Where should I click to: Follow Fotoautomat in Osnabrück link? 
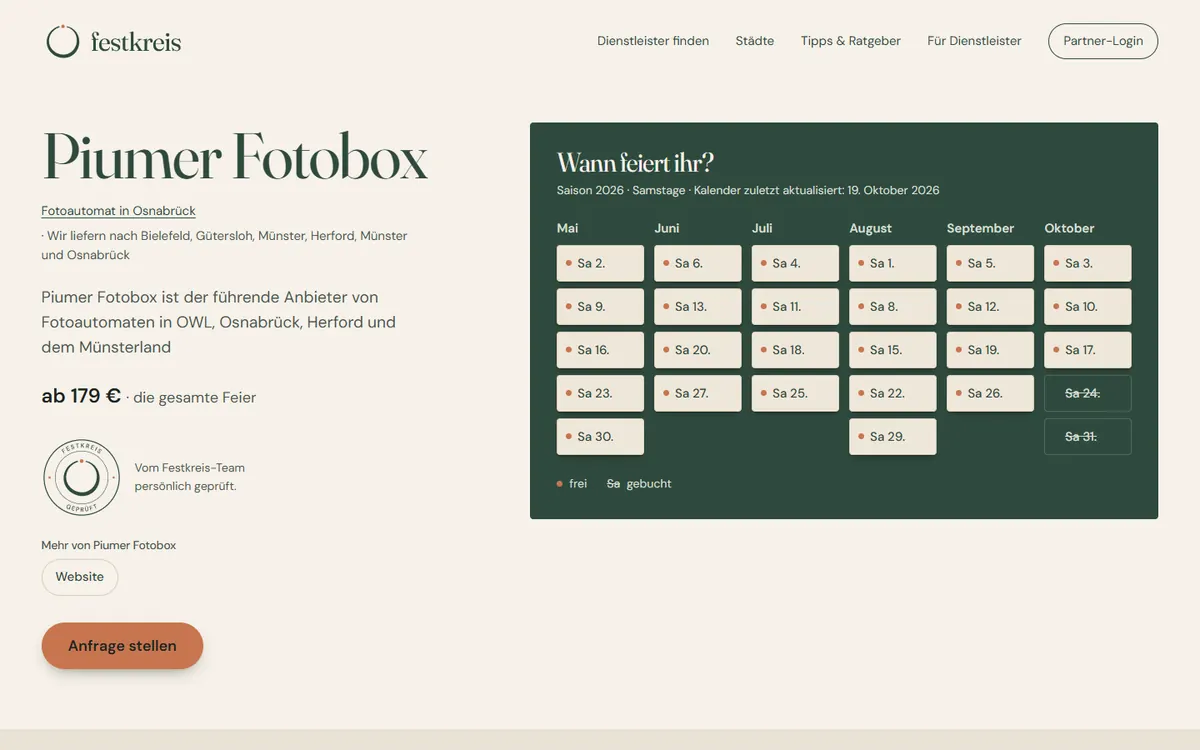coord(118,211)
